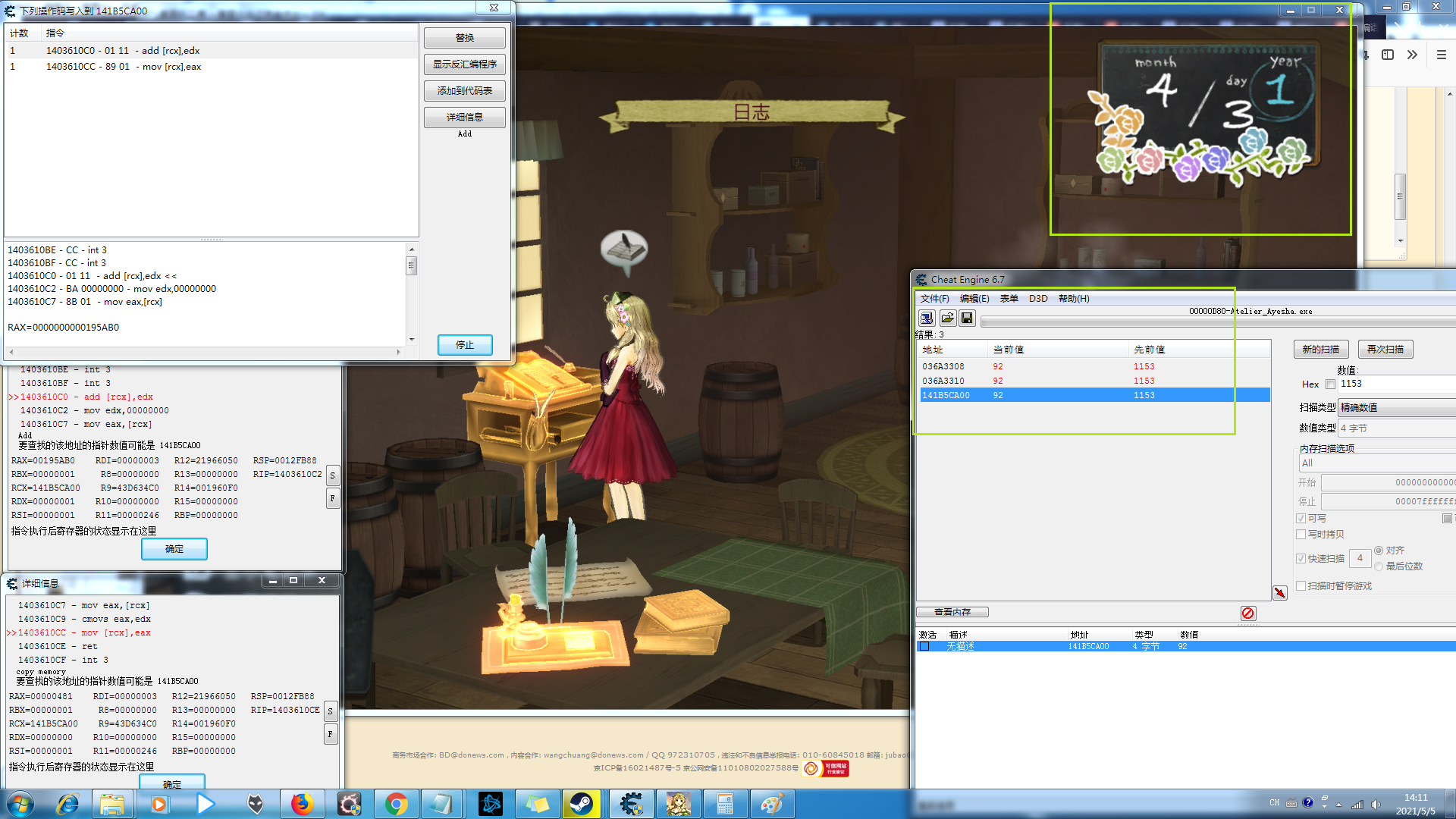The height and width of the screenshot is (819, 1456).
Task: Click the red arrow add-address icon
Action: click(1280, 593)
